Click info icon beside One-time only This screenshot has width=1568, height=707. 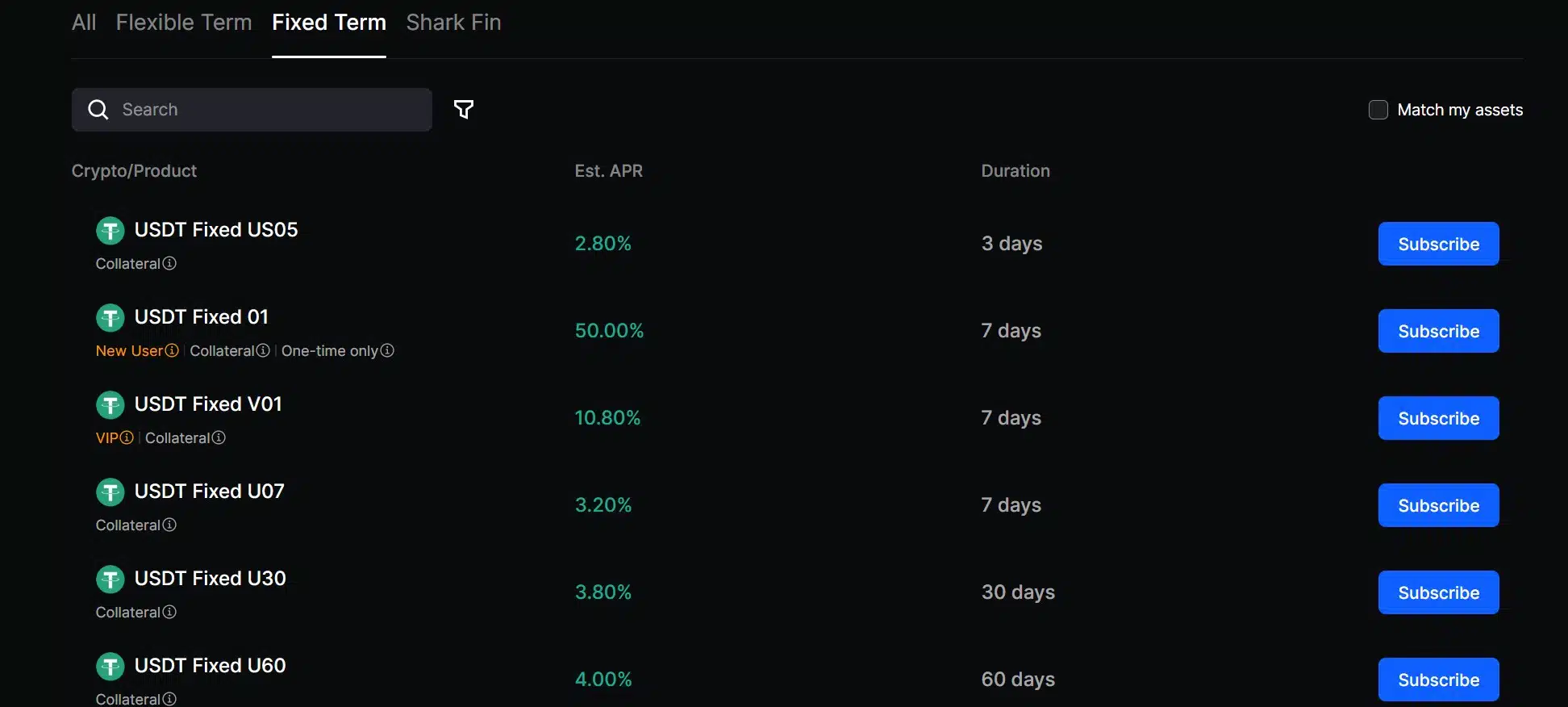point(387,350)
